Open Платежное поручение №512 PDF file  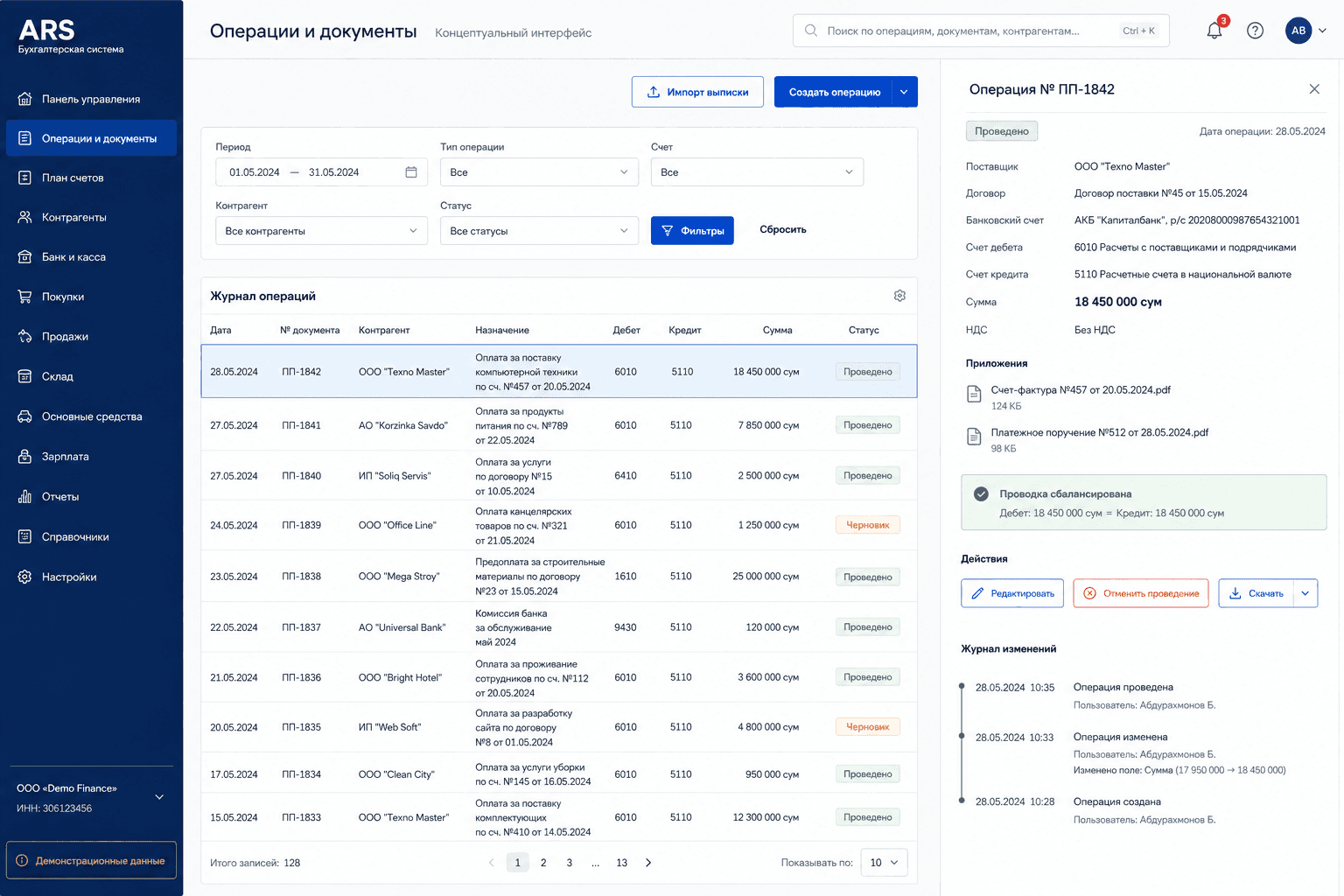pos(1099,432)
